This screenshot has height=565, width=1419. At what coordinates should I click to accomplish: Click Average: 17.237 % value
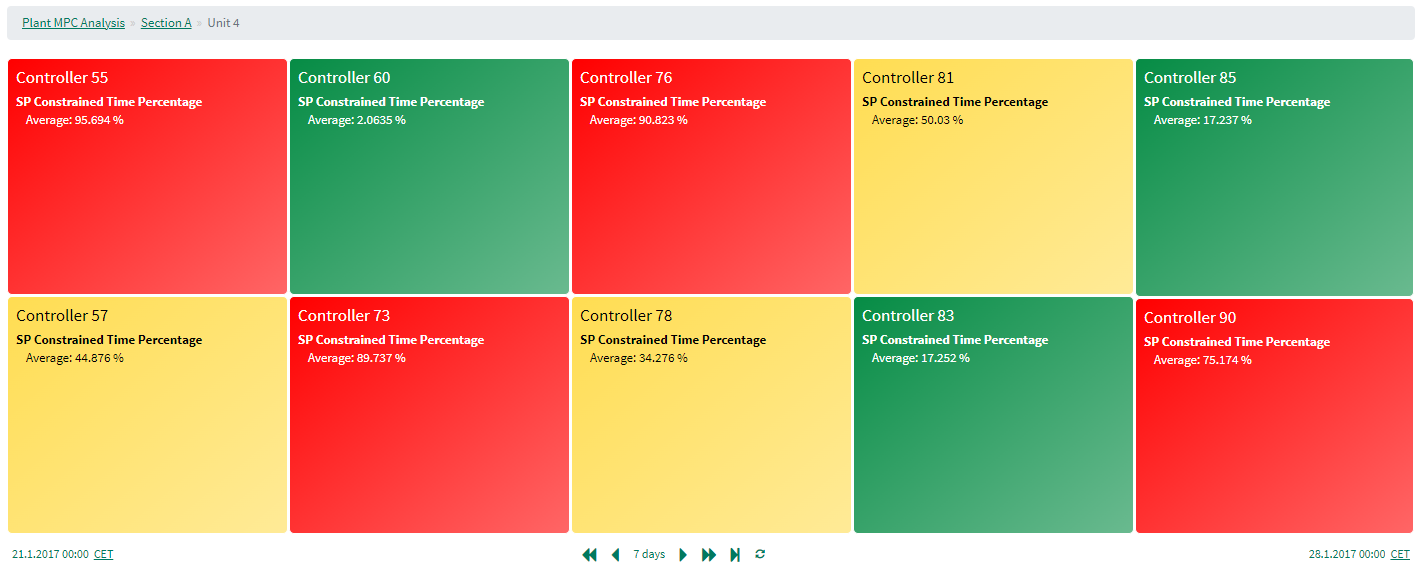1203,120
